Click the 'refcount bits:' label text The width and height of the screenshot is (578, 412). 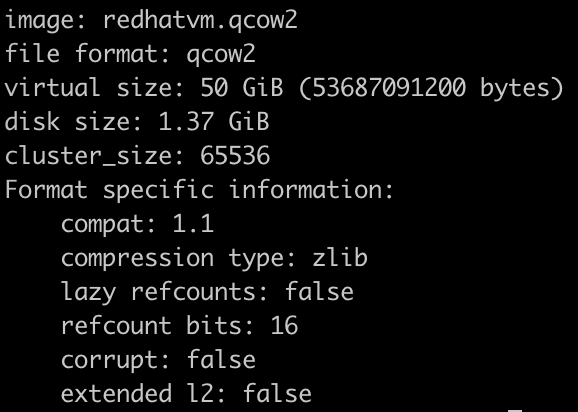point(157,325)
